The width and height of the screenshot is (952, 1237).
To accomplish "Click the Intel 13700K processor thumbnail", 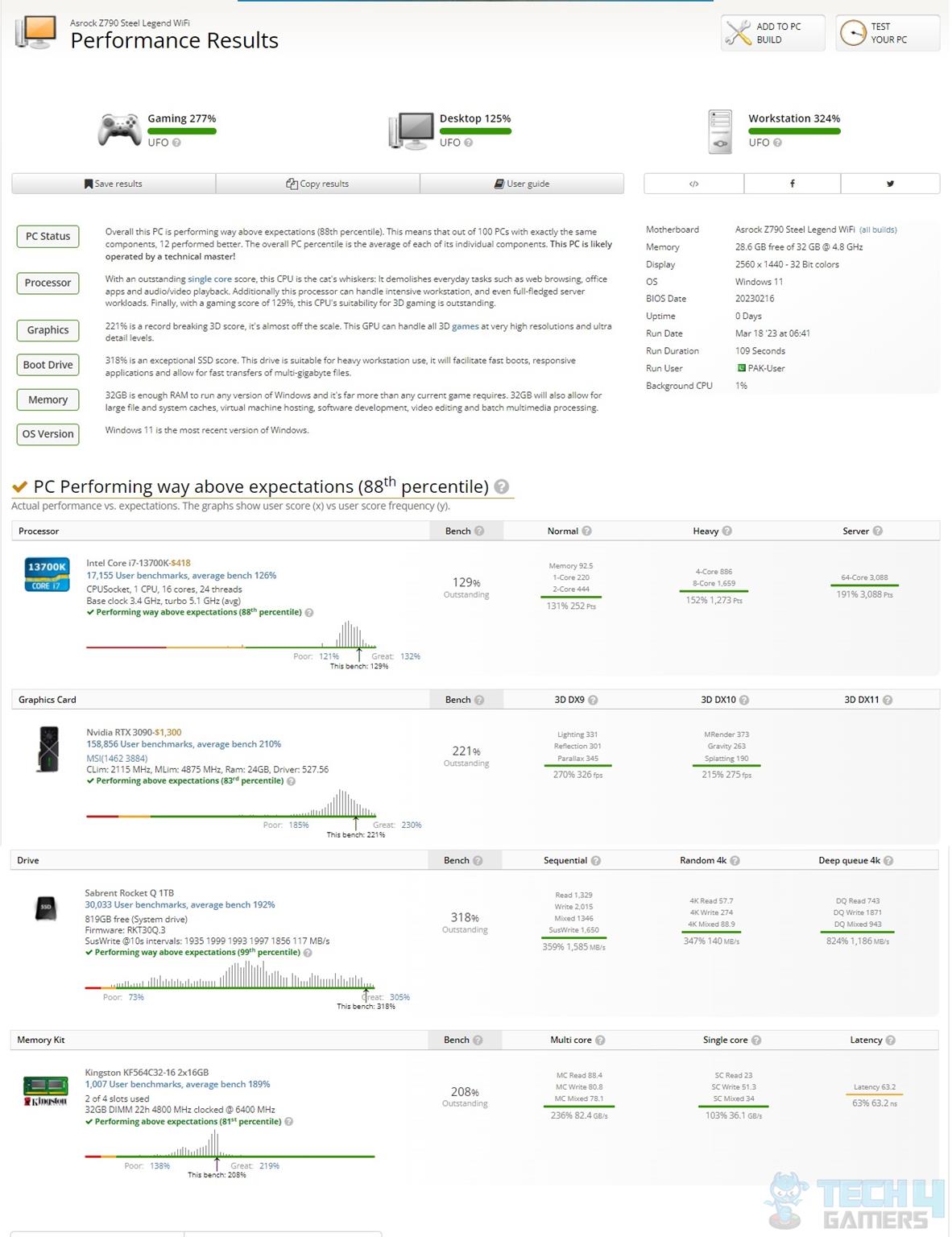I will (x=47, y=574).
